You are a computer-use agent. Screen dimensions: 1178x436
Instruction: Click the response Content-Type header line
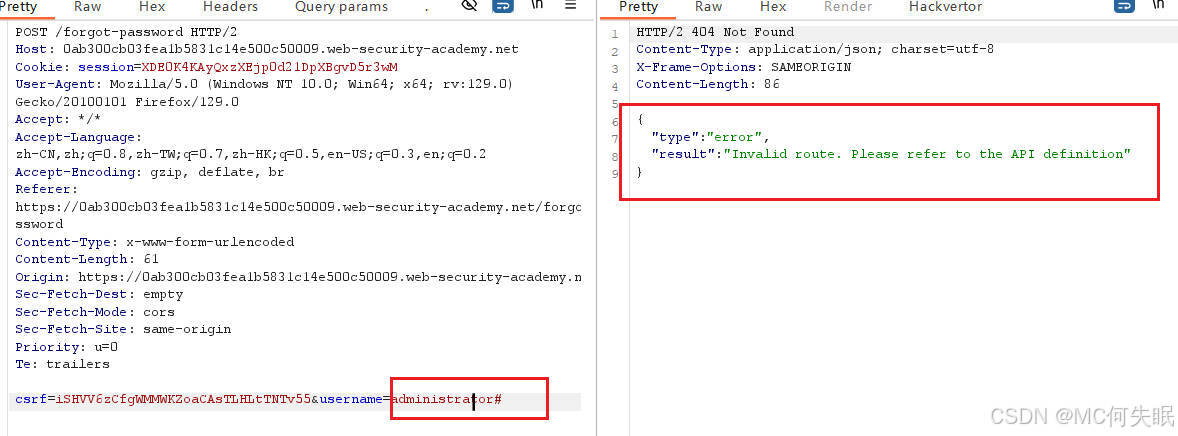[815, 50]
